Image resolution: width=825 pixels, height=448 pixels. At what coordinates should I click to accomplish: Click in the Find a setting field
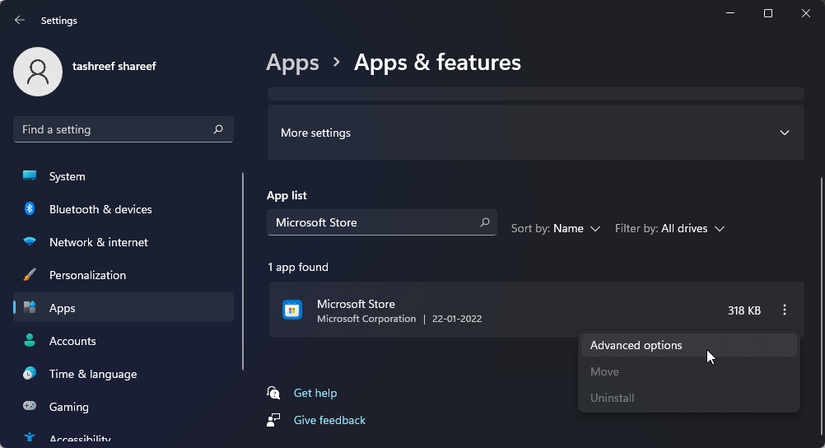tap(123, 130)
